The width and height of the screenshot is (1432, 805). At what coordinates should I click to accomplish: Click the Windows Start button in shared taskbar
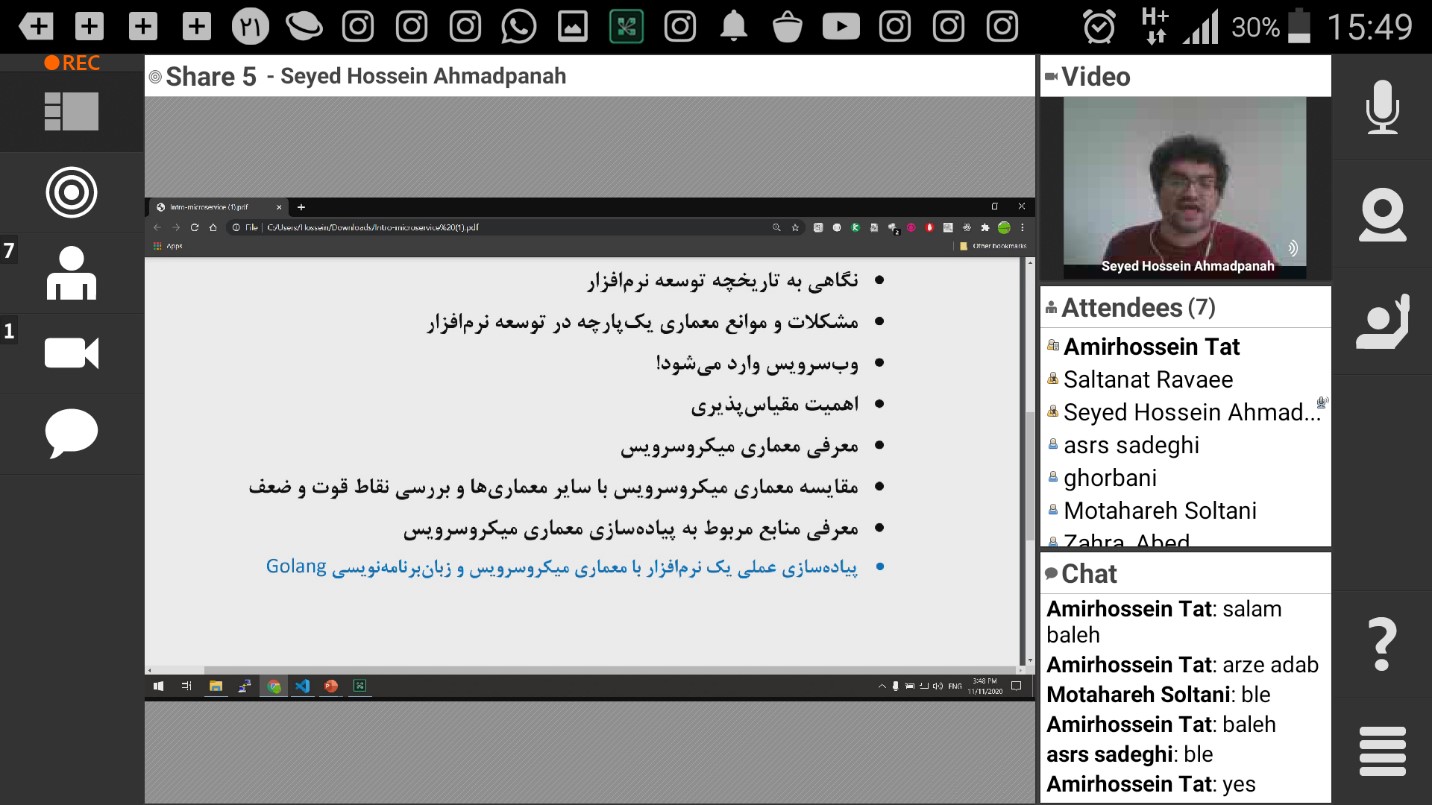pyautogui.click(x=158, y=686)
